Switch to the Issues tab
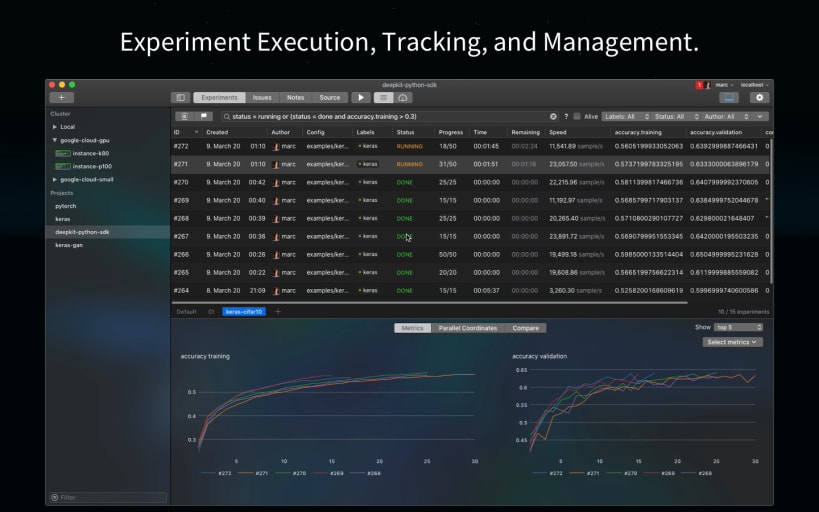This screenshot has width=819, height=512. tap(262, 98)
